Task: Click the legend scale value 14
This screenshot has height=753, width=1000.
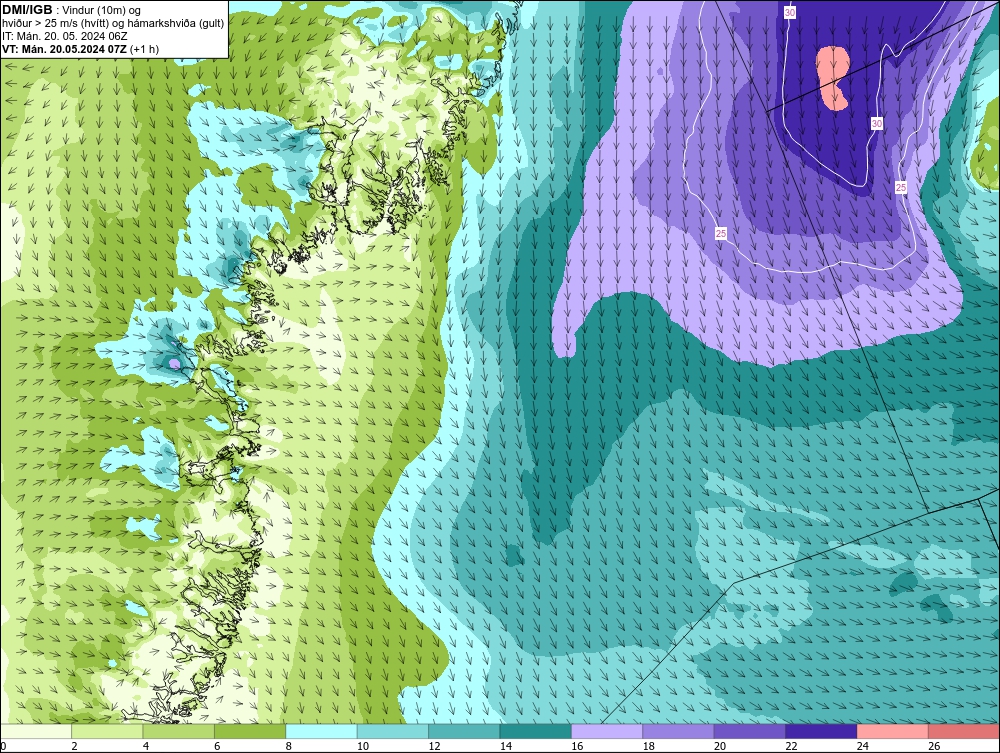Action: coord(505,746)
